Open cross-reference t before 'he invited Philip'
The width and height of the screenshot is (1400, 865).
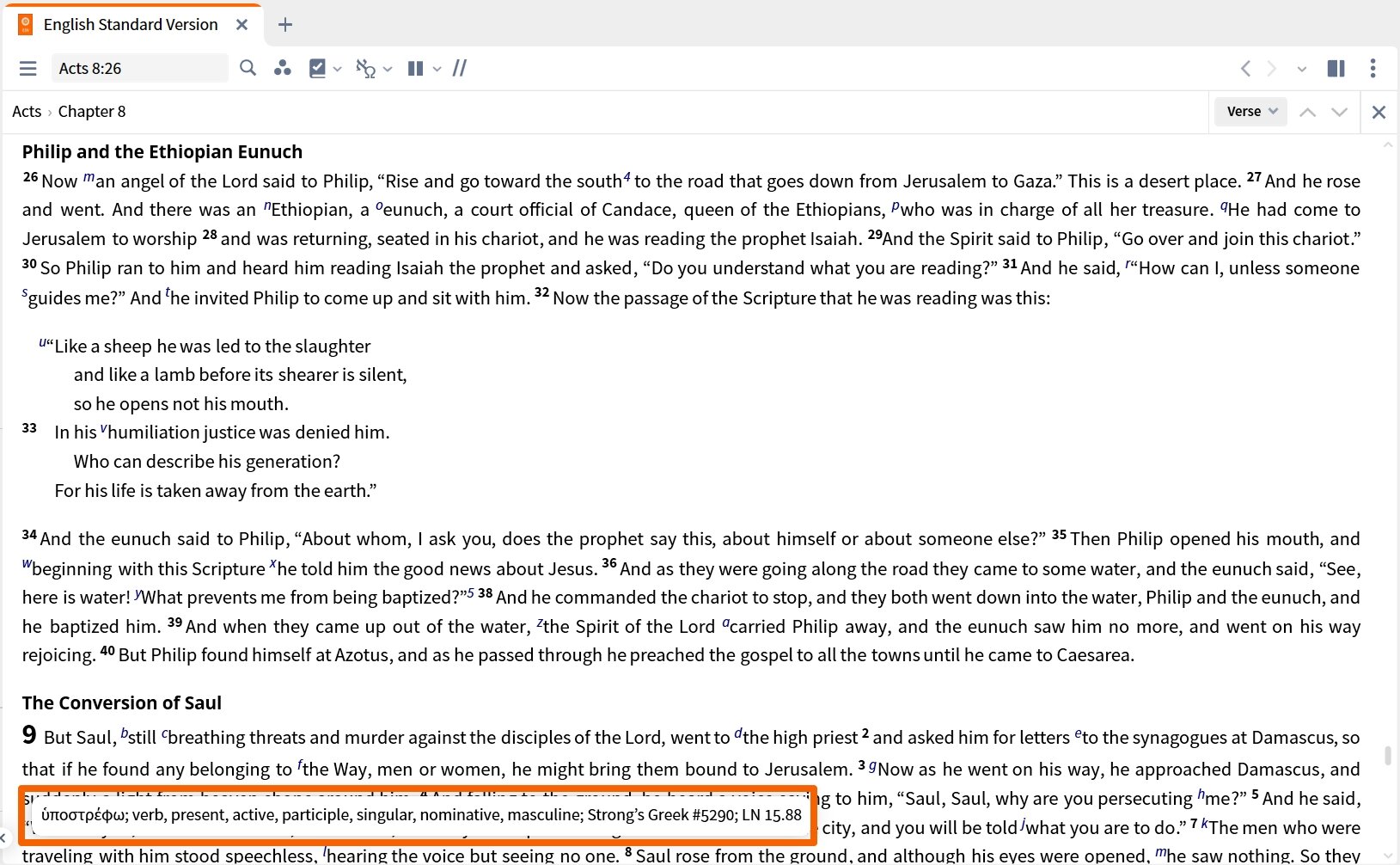(x=168, y=293)
